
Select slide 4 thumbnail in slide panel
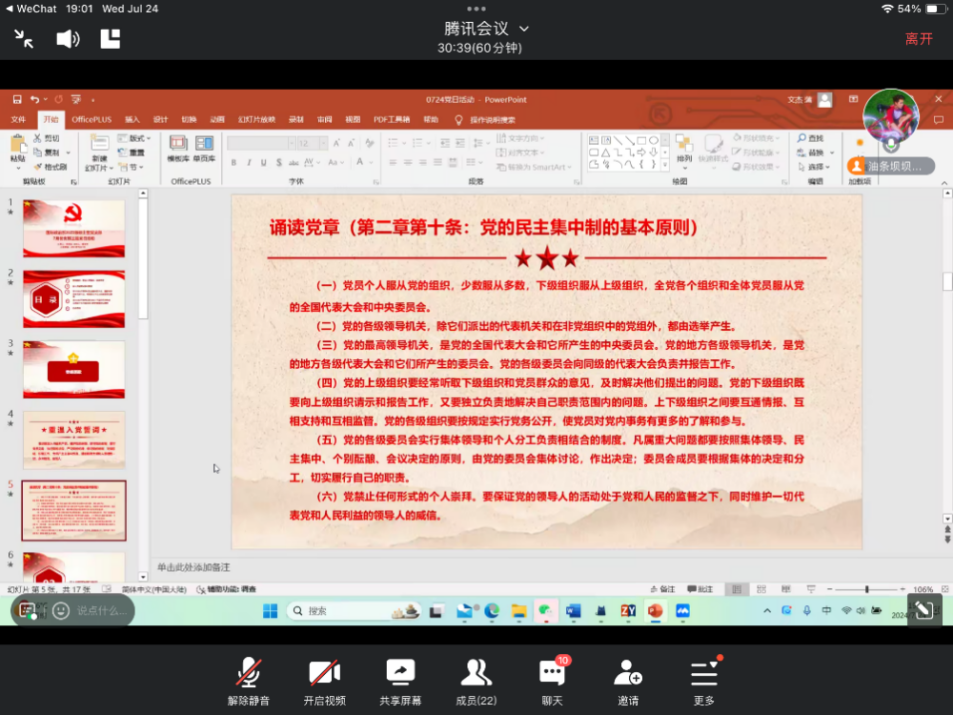tap(74, 440)
